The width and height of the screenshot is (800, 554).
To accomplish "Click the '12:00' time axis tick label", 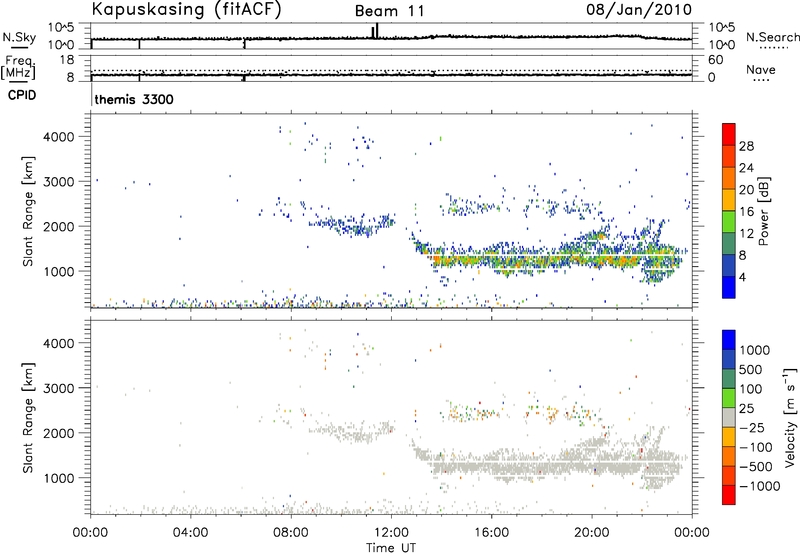I will (391, 533).
